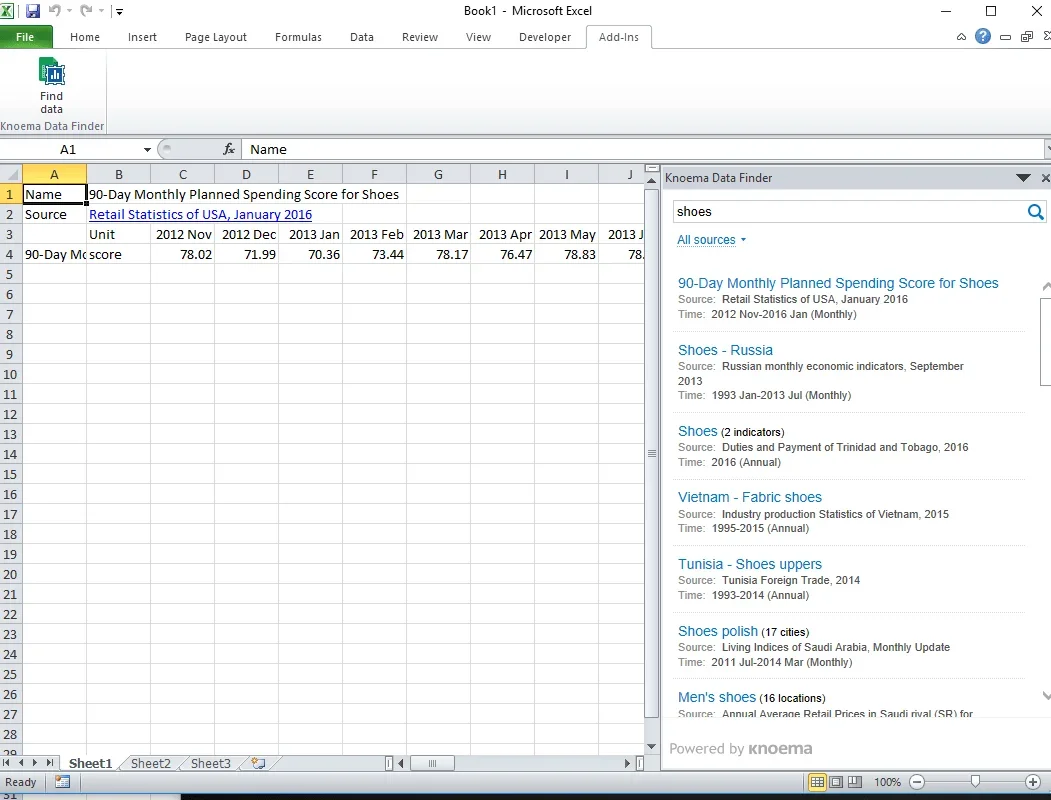Open the Vietnam - Fabric shoes result

[x=749, y=497]
